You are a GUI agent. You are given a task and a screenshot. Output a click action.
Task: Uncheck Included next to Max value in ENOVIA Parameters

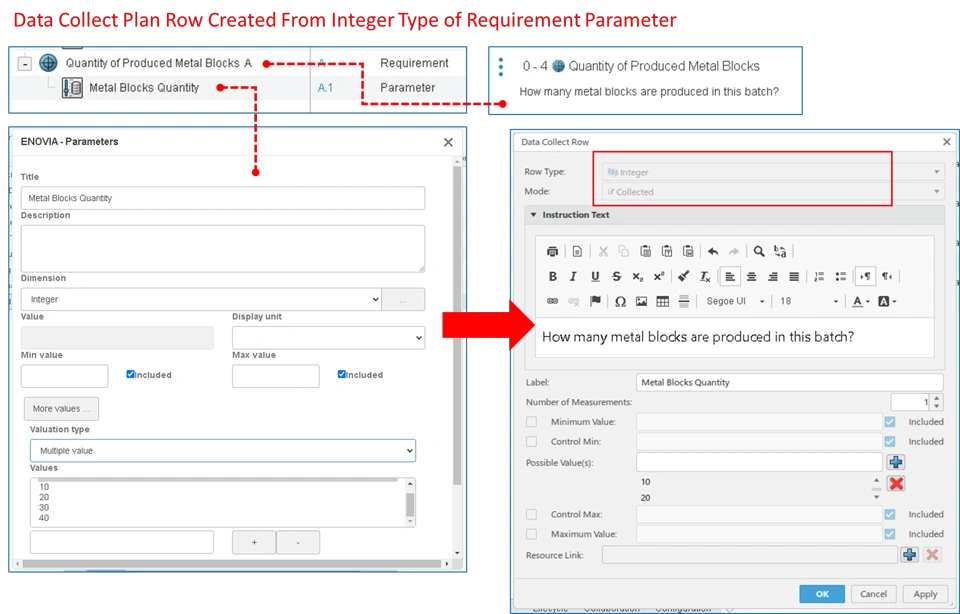click(342, 374)
